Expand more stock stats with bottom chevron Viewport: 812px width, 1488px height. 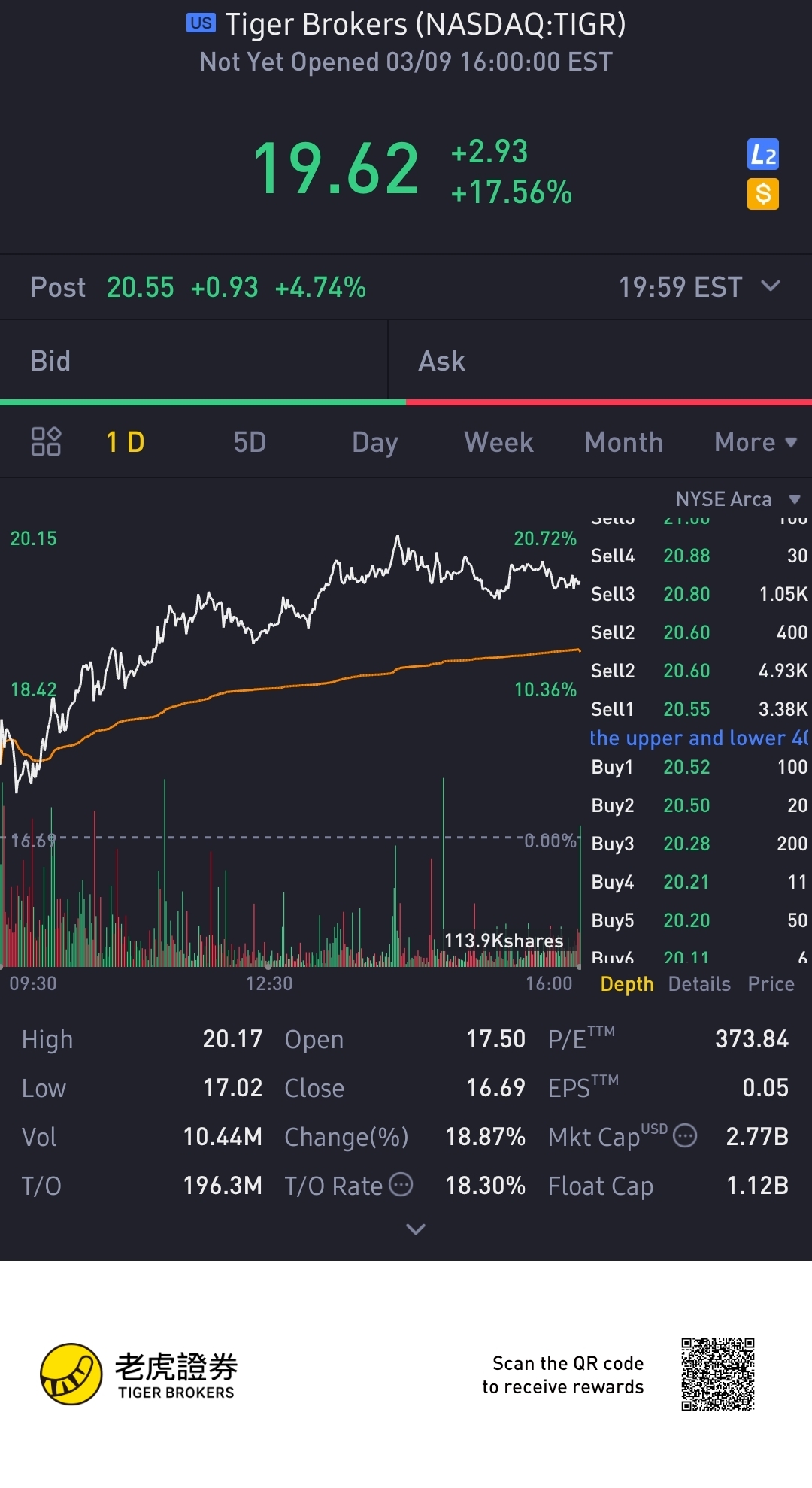[x=415, y=1229]
